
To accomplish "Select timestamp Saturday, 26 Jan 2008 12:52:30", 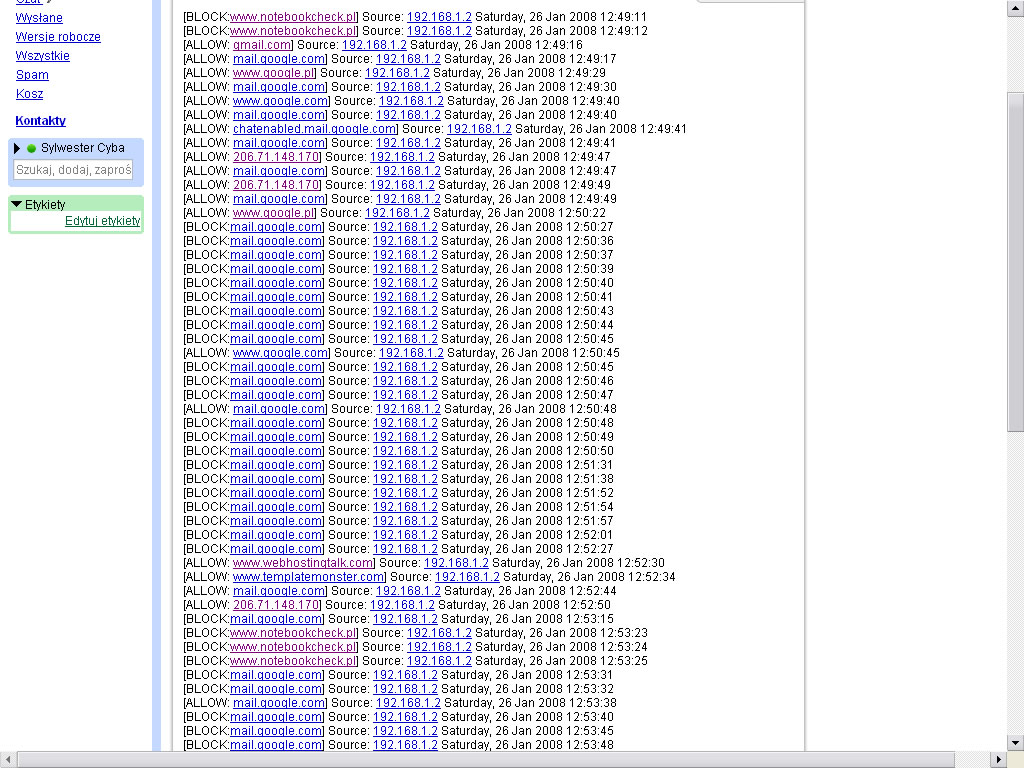I will point(578,563).
